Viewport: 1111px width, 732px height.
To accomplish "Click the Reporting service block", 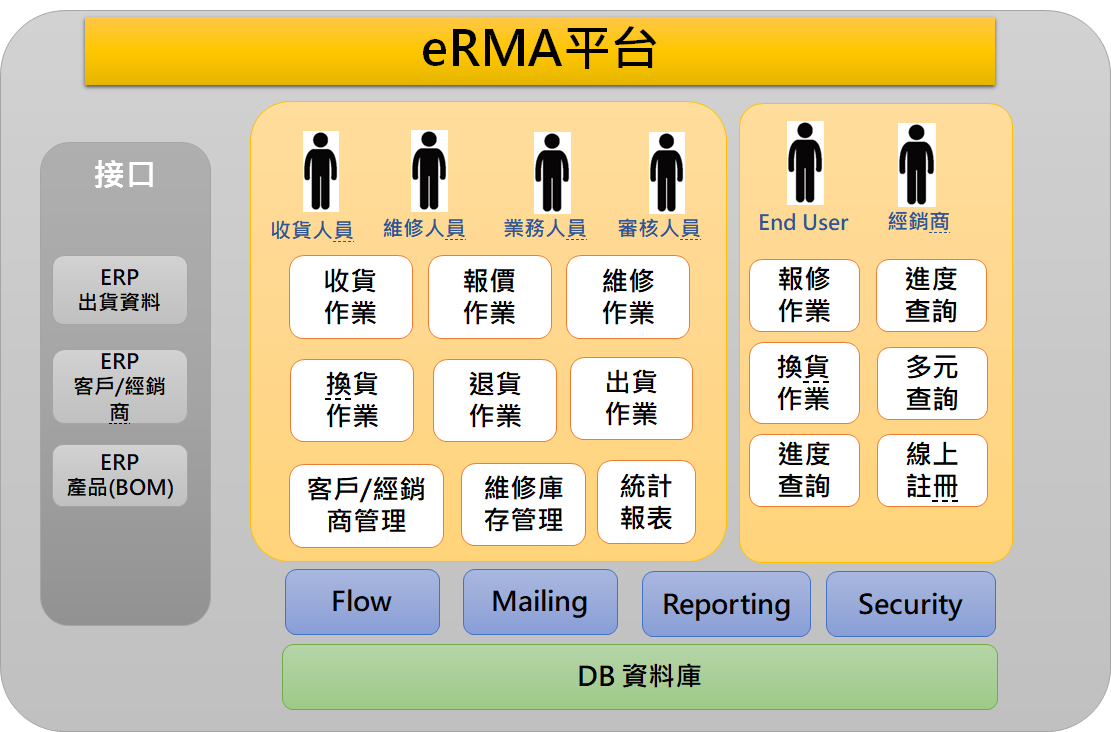I will click(x=726, y=604).
